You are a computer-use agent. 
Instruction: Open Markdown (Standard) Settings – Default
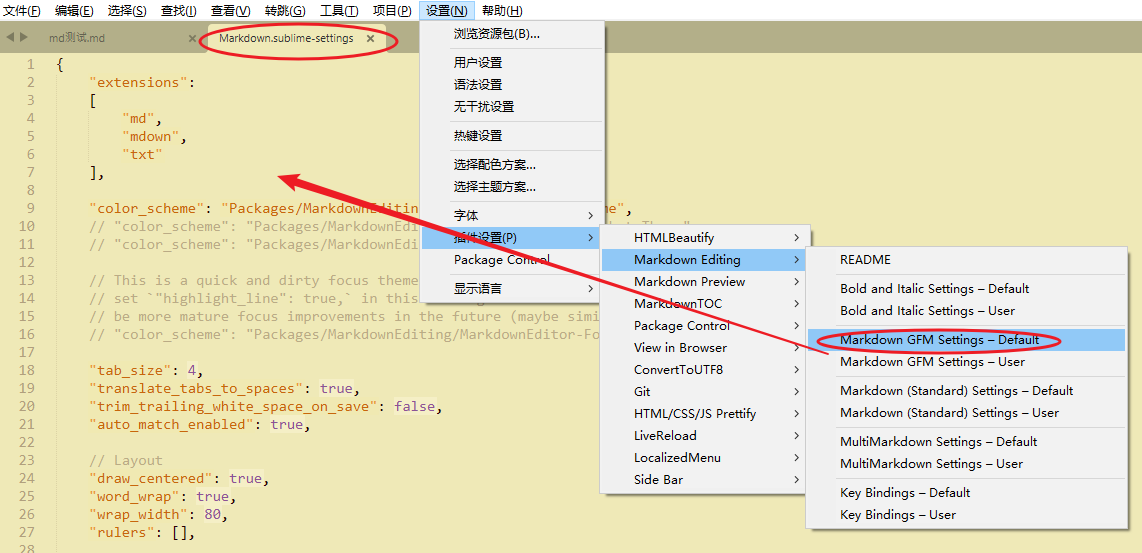[966, 391]
